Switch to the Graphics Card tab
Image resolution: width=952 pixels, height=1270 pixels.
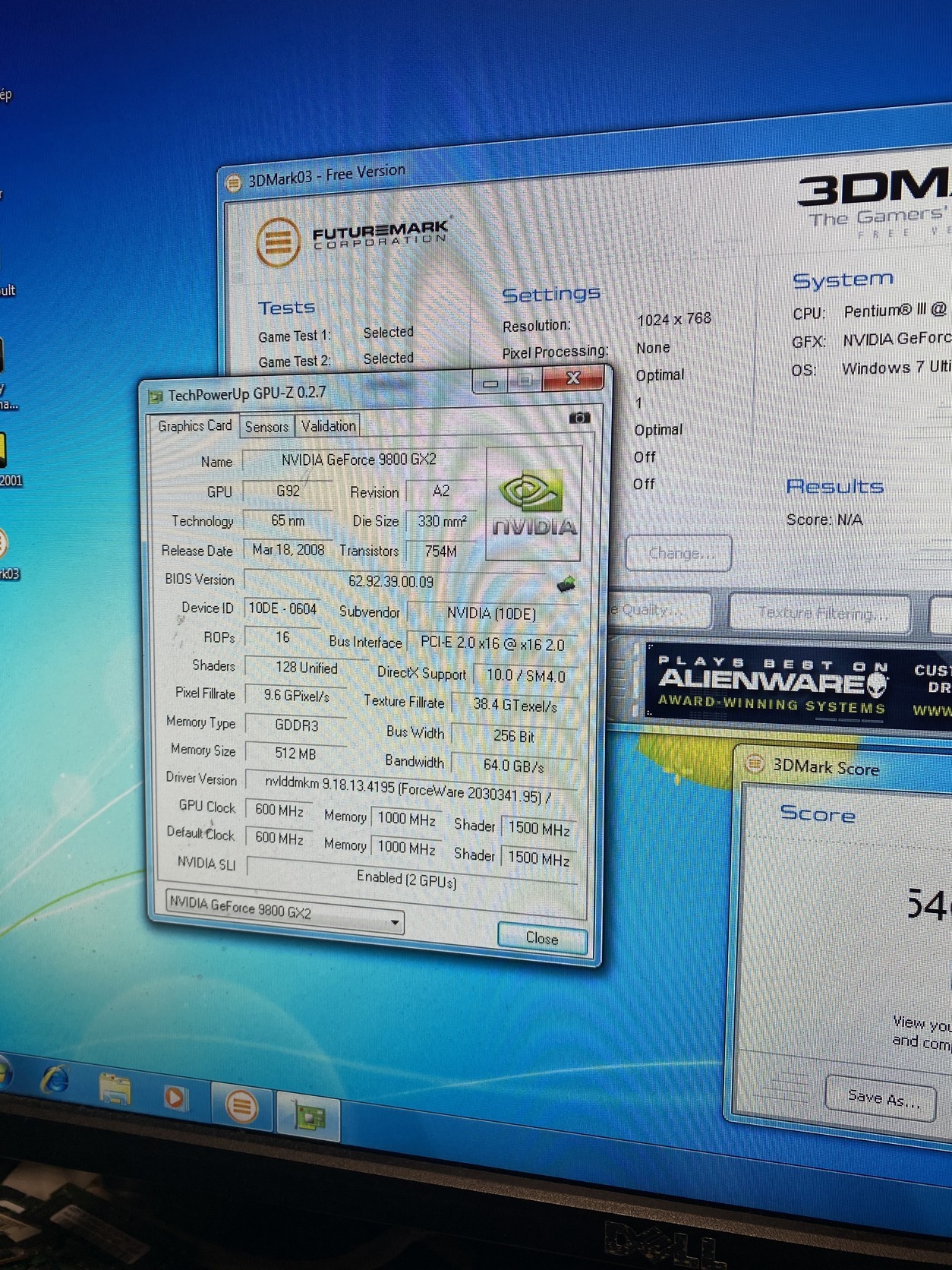pos(194,426)
